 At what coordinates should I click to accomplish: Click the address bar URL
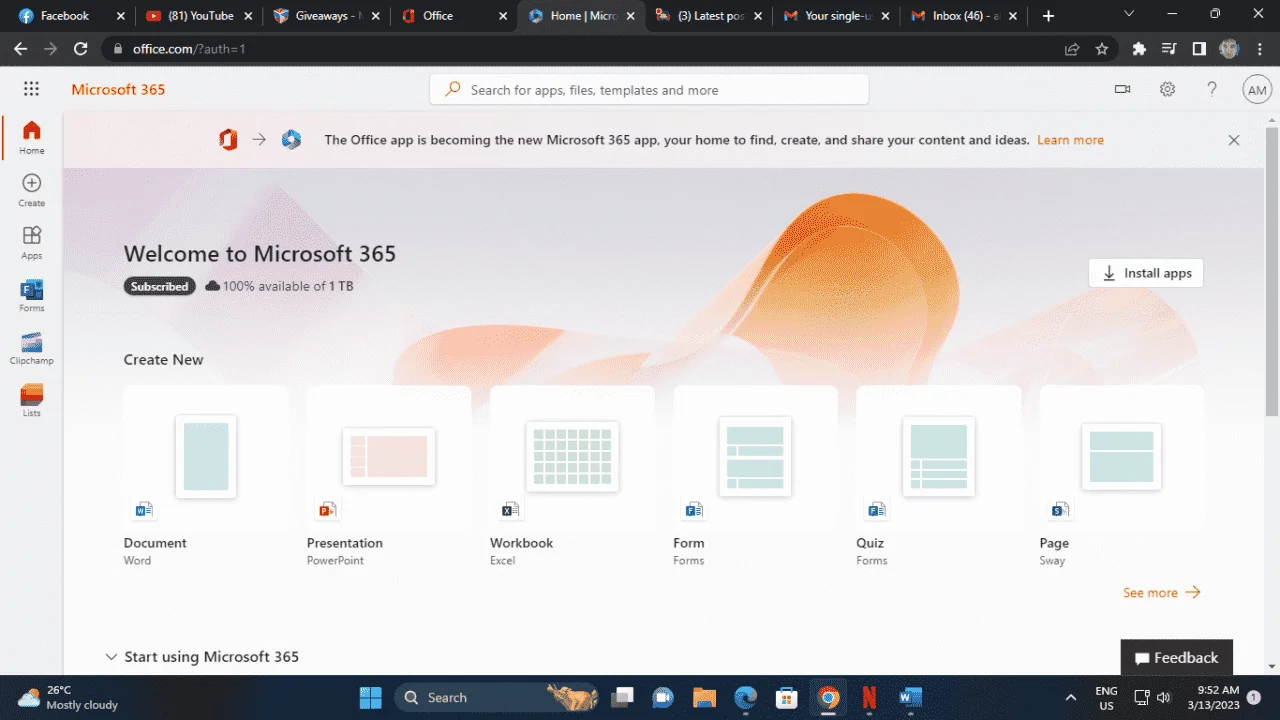tap(189, 49)
